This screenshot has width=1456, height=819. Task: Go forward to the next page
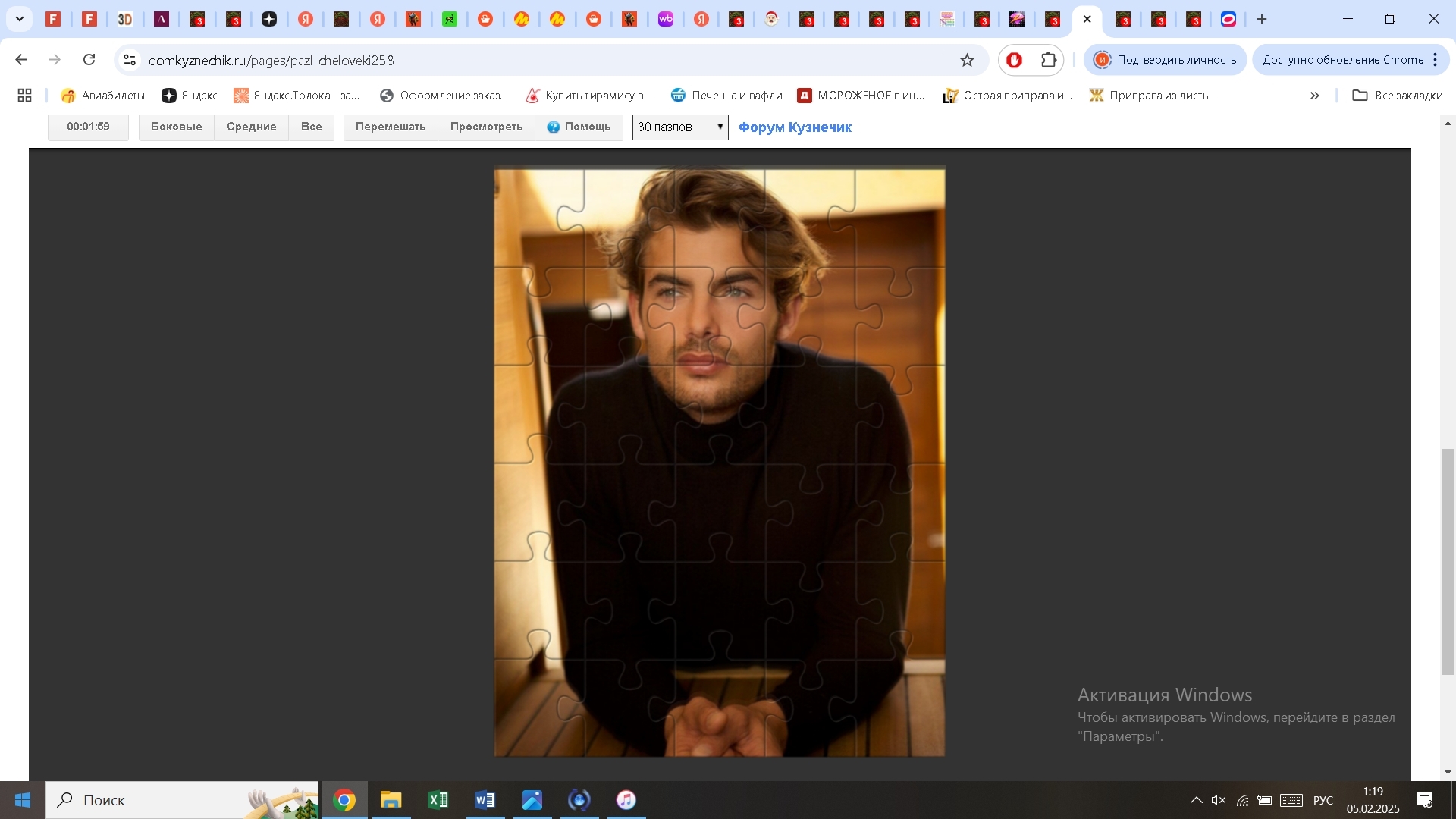(x=55, y=59)
